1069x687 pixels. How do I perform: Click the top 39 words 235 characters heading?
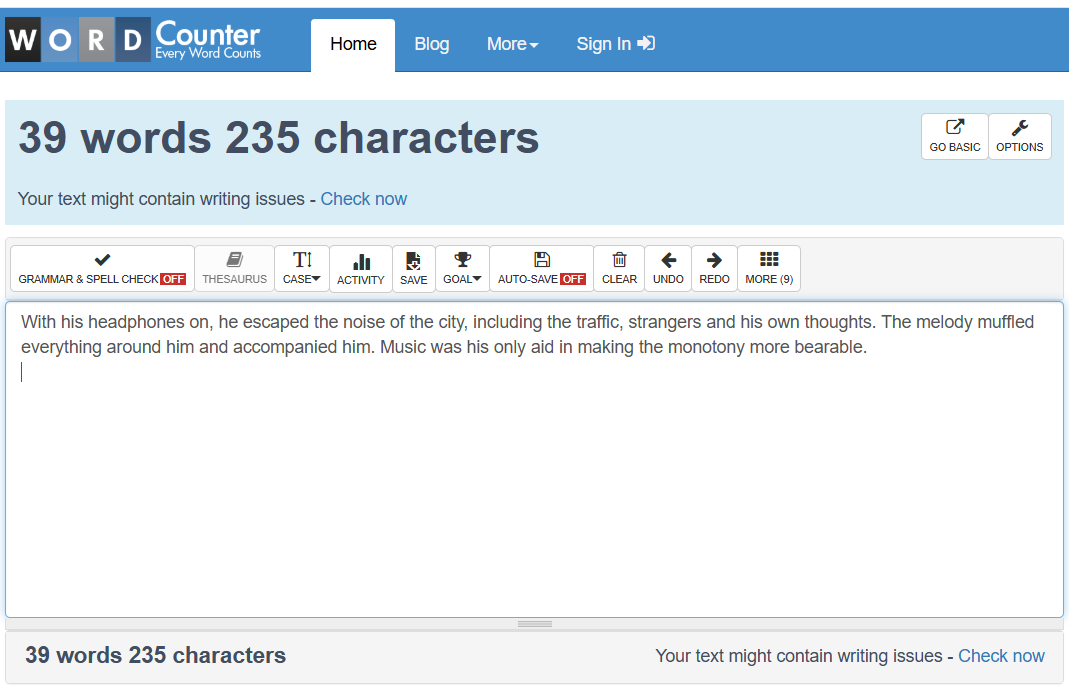point(278,138)
